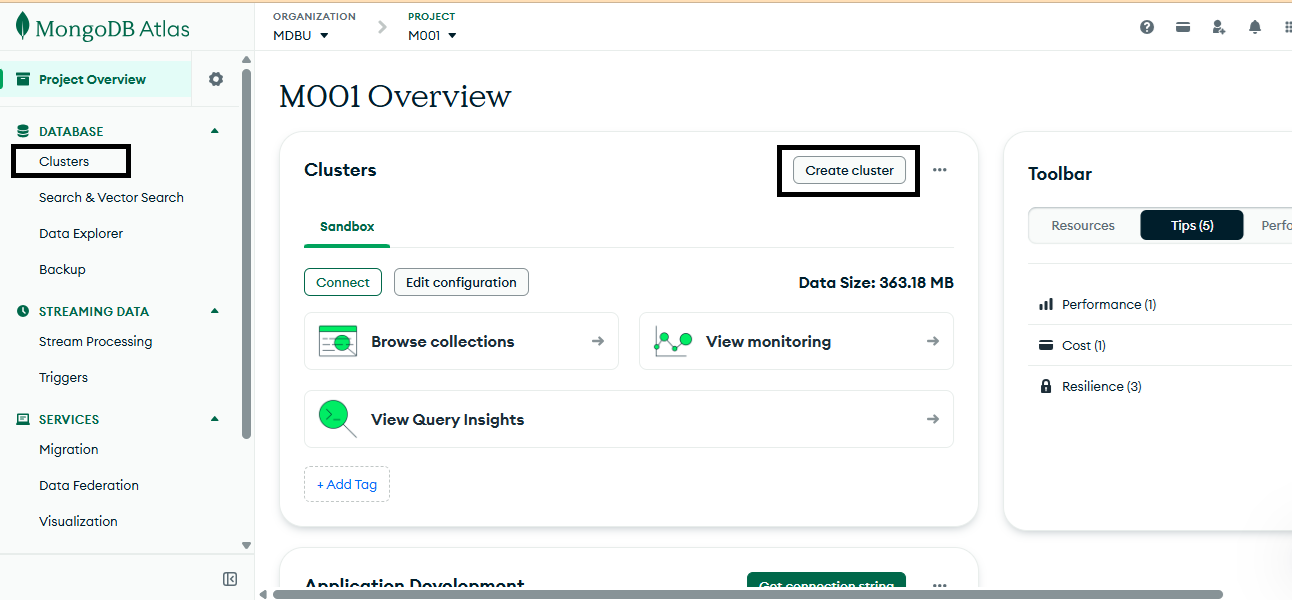
Task: Click sidebar scrollbar up arrow
Action: (246, 59)
